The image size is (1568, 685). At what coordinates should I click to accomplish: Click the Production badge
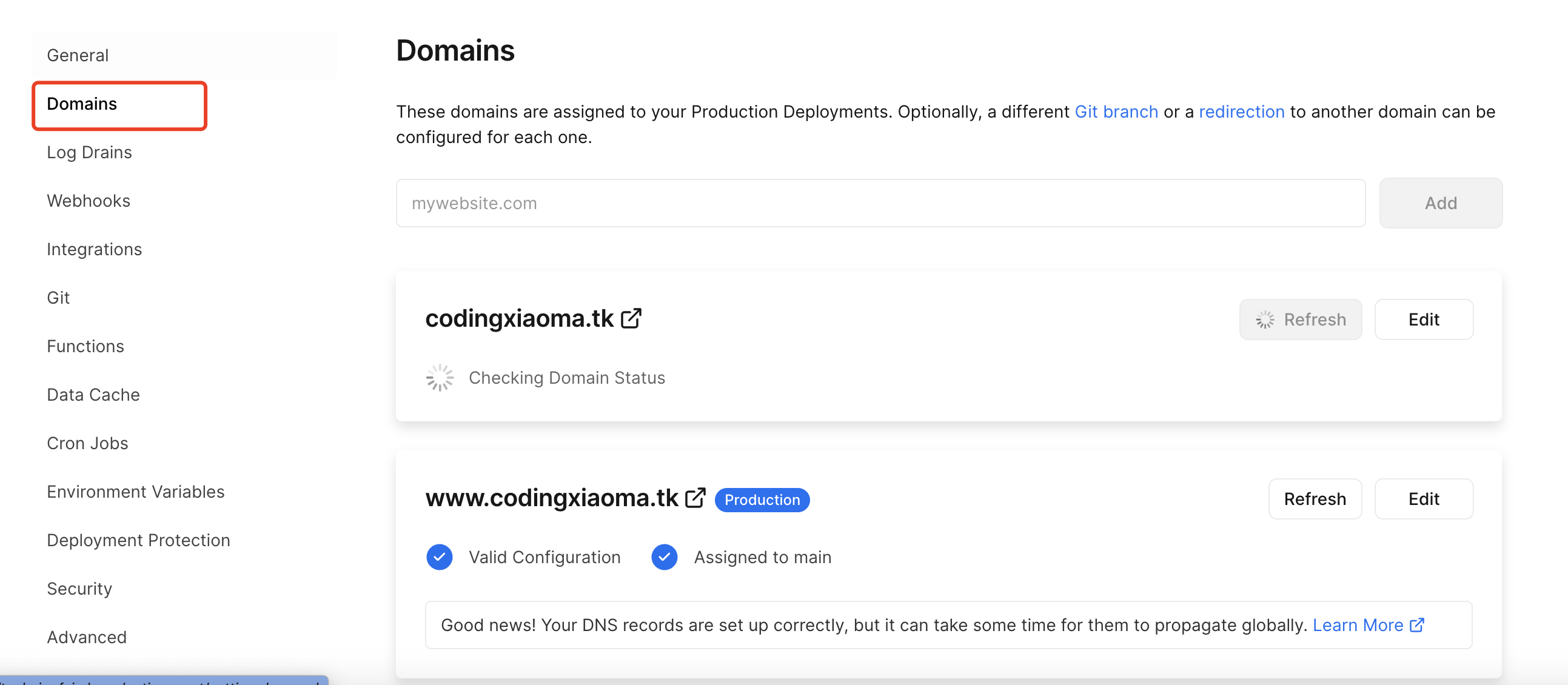pos(762,500)
